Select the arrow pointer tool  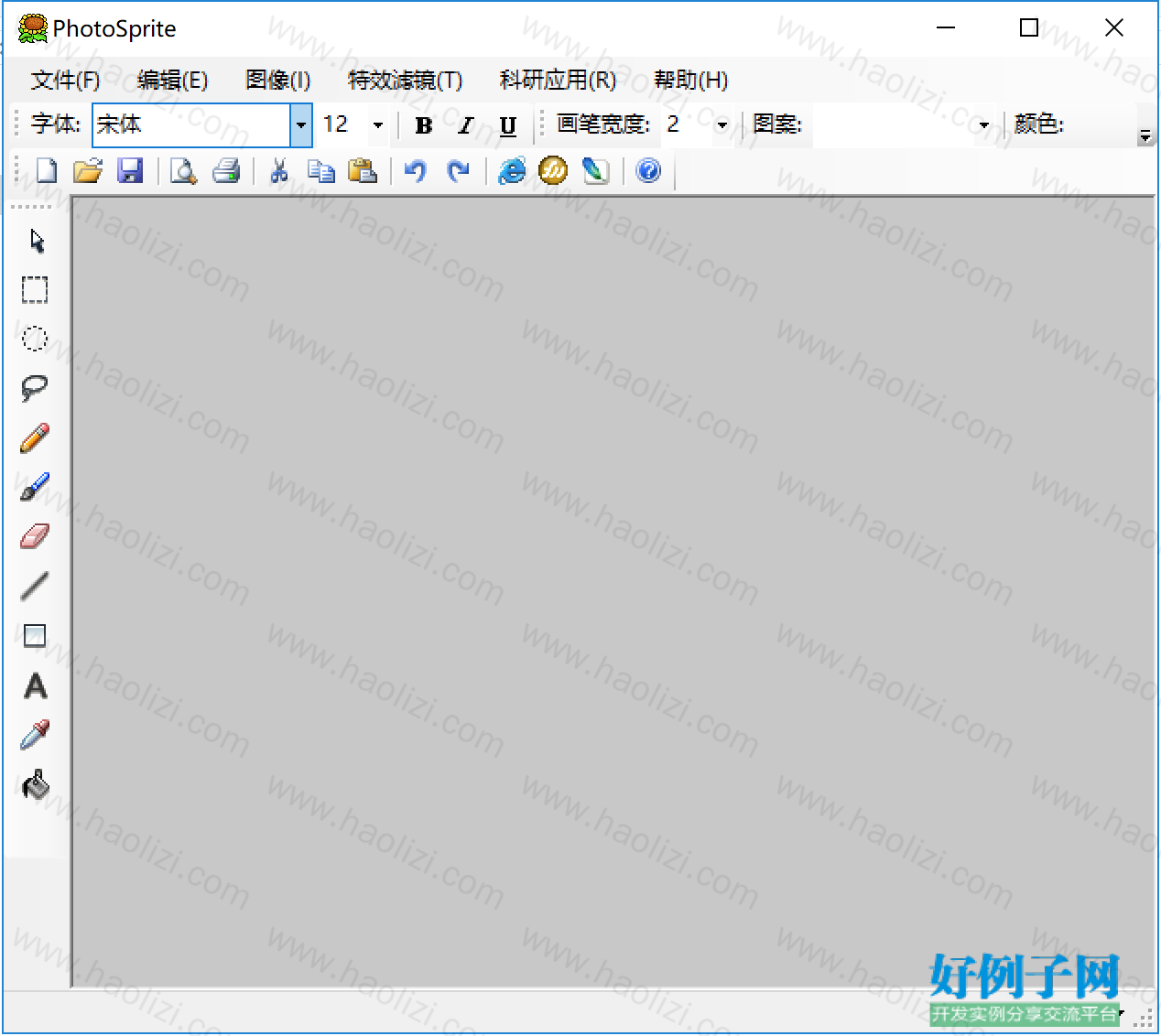[36, 241]
